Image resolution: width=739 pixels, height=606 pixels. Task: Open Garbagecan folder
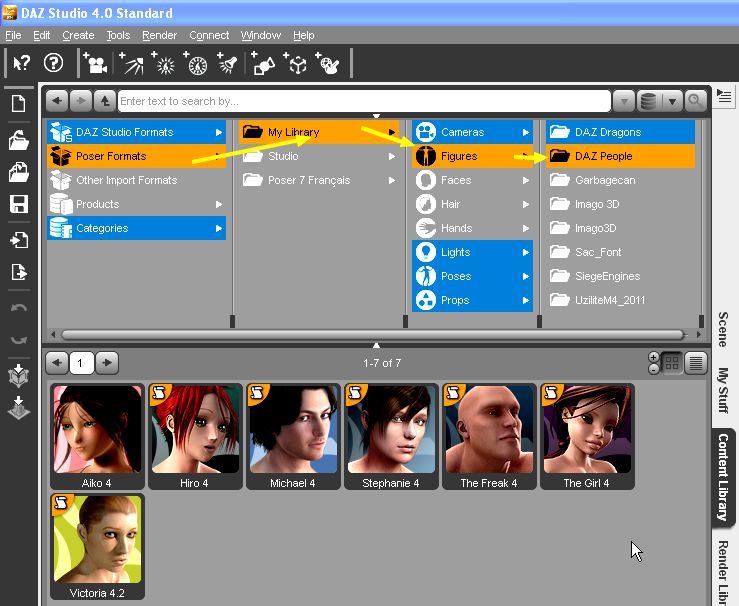pyautogui.click(x=620, y=180)
